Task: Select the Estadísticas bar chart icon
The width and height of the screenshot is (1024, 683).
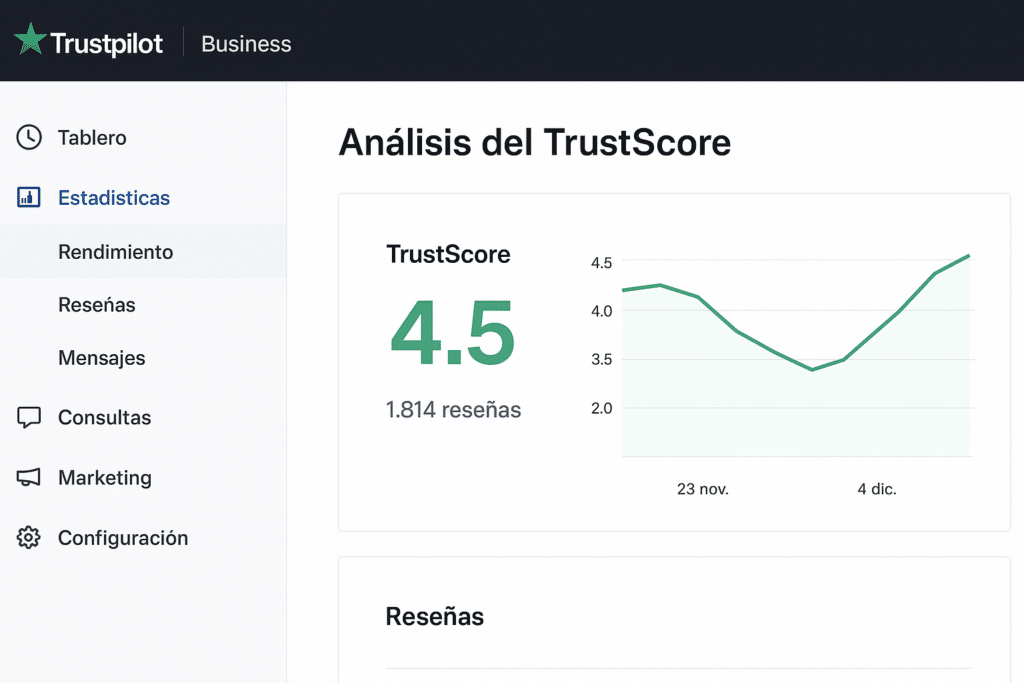Action: coord(25,197)
